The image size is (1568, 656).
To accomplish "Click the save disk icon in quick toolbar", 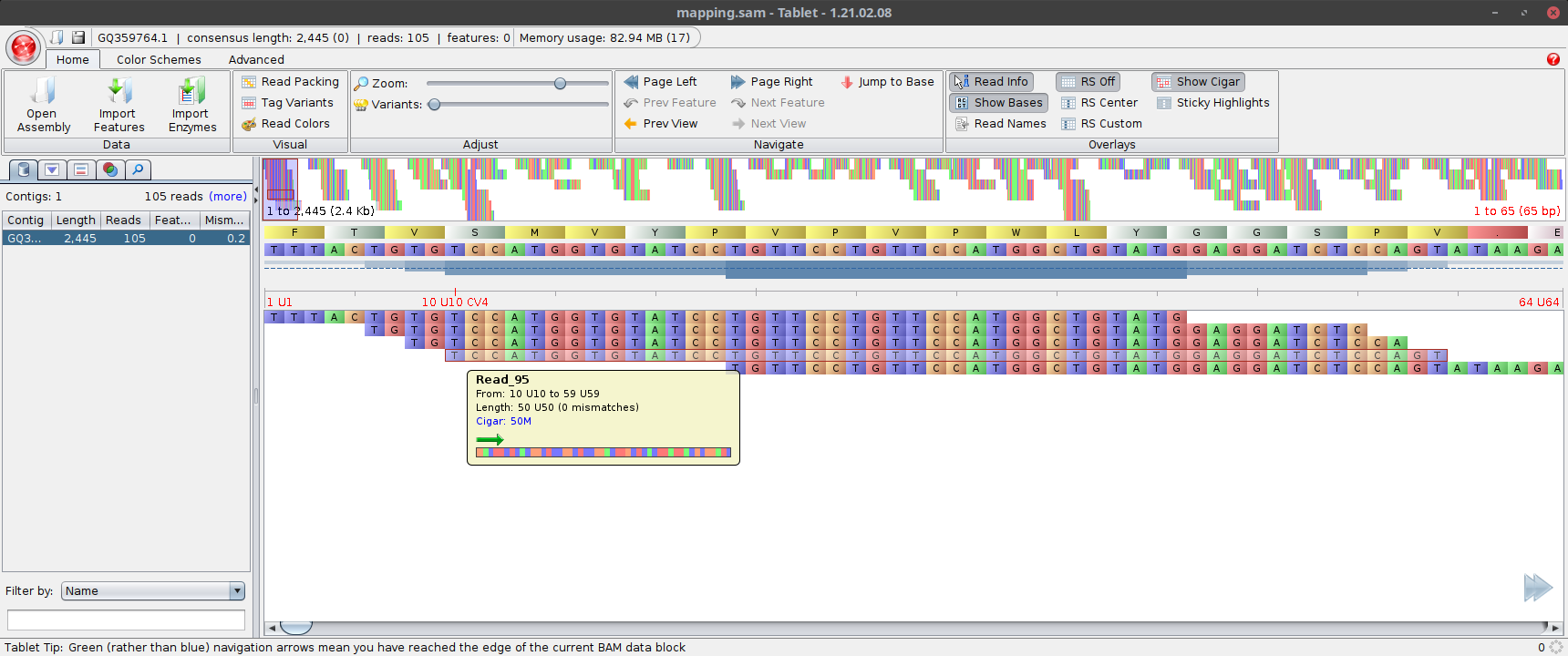I will [78, 37].
